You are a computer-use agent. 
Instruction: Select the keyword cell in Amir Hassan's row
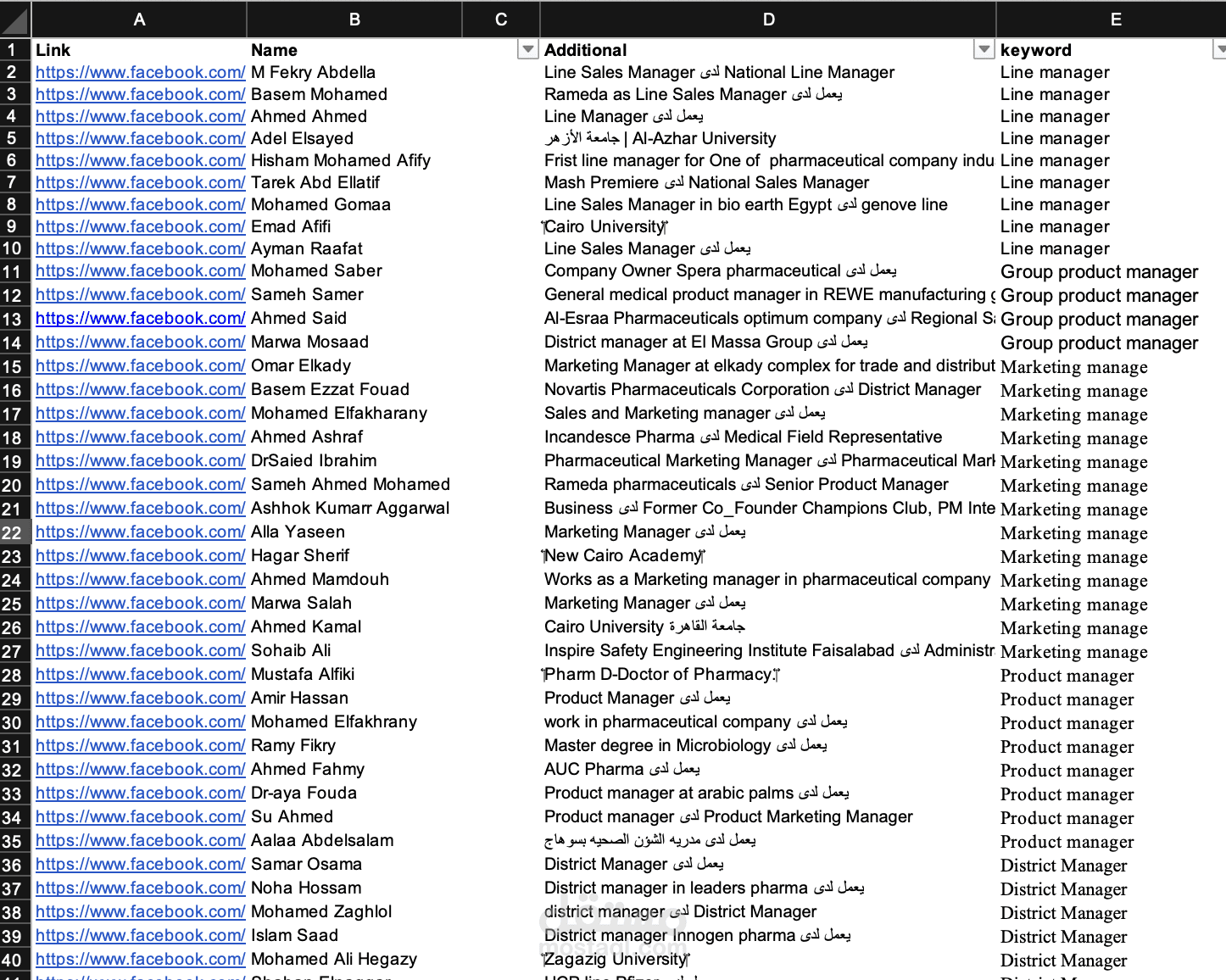1112,699
